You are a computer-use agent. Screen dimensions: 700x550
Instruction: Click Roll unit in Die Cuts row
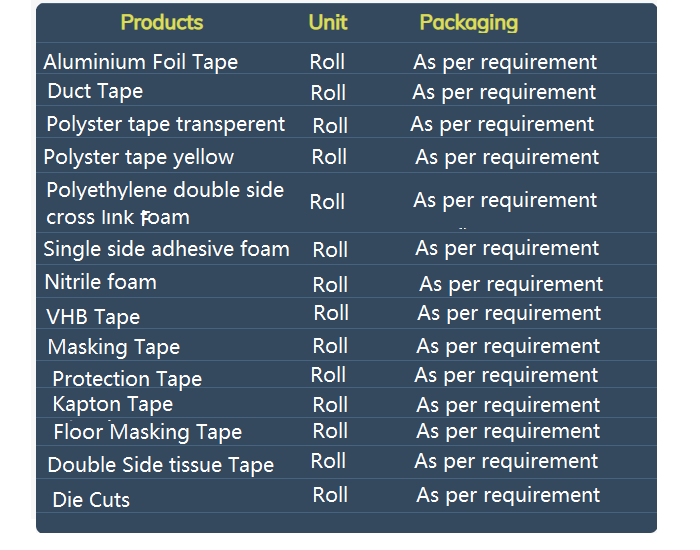330,495
